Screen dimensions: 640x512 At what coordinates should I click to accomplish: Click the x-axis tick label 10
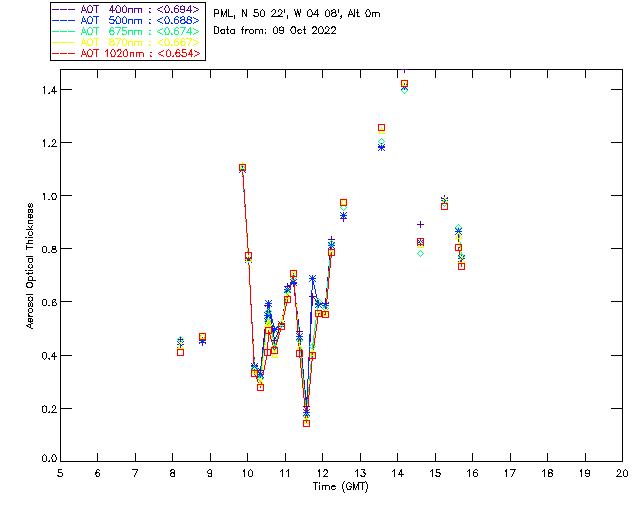tap(247, 473)
